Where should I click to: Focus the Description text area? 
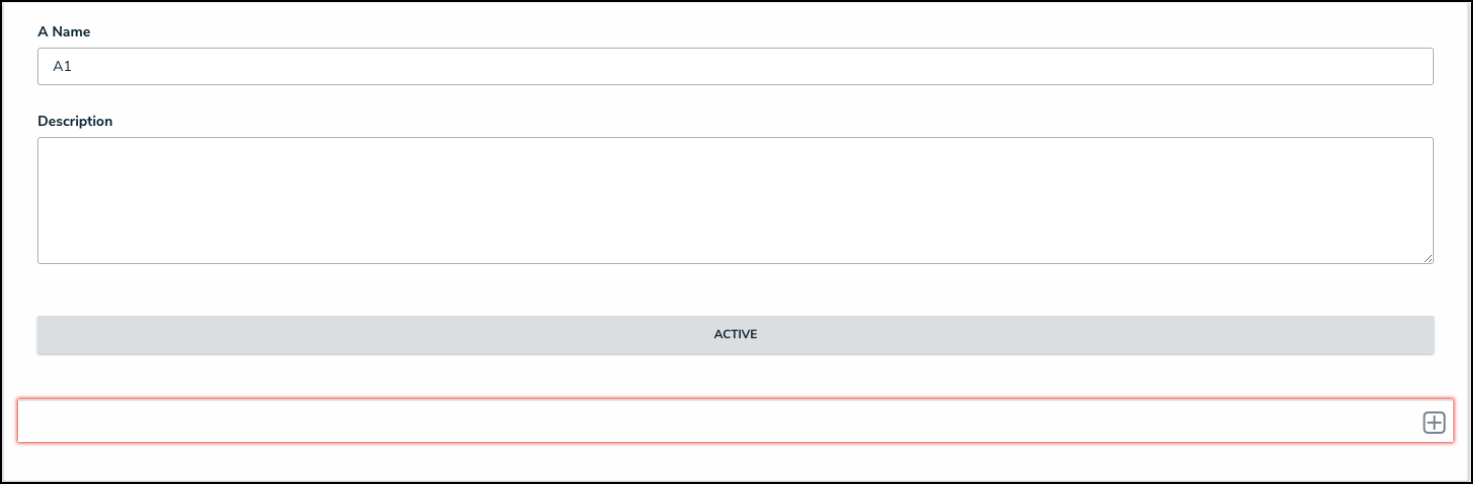pos(735,200)
